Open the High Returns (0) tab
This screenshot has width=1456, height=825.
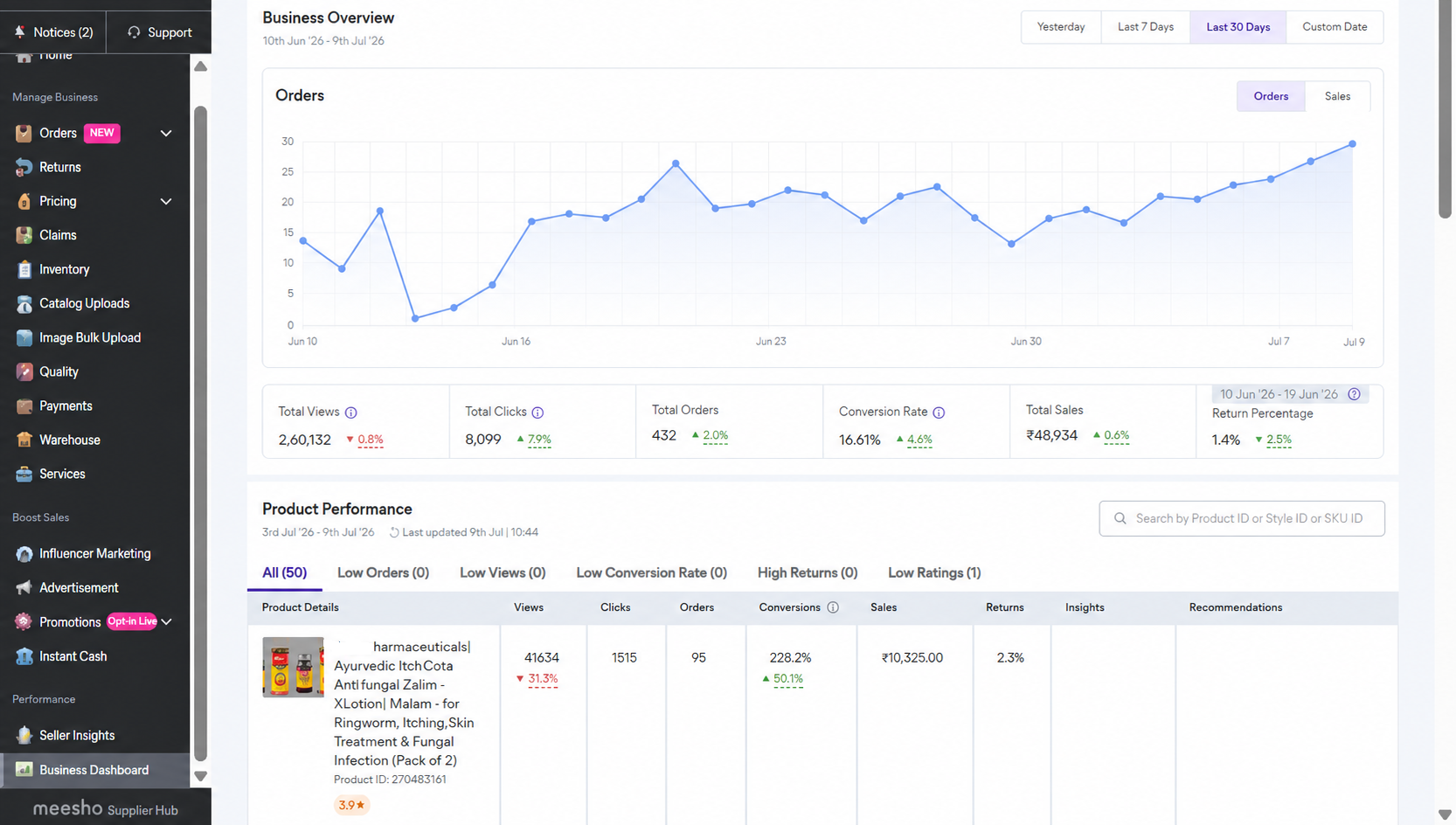[x=808, y=573]
